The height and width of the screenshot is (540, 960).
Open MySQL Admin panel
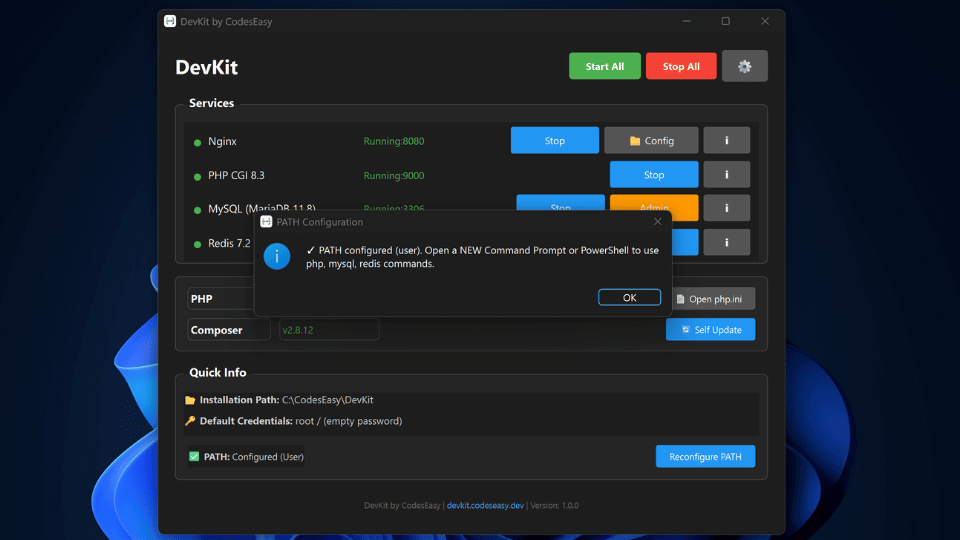[654, 203]
